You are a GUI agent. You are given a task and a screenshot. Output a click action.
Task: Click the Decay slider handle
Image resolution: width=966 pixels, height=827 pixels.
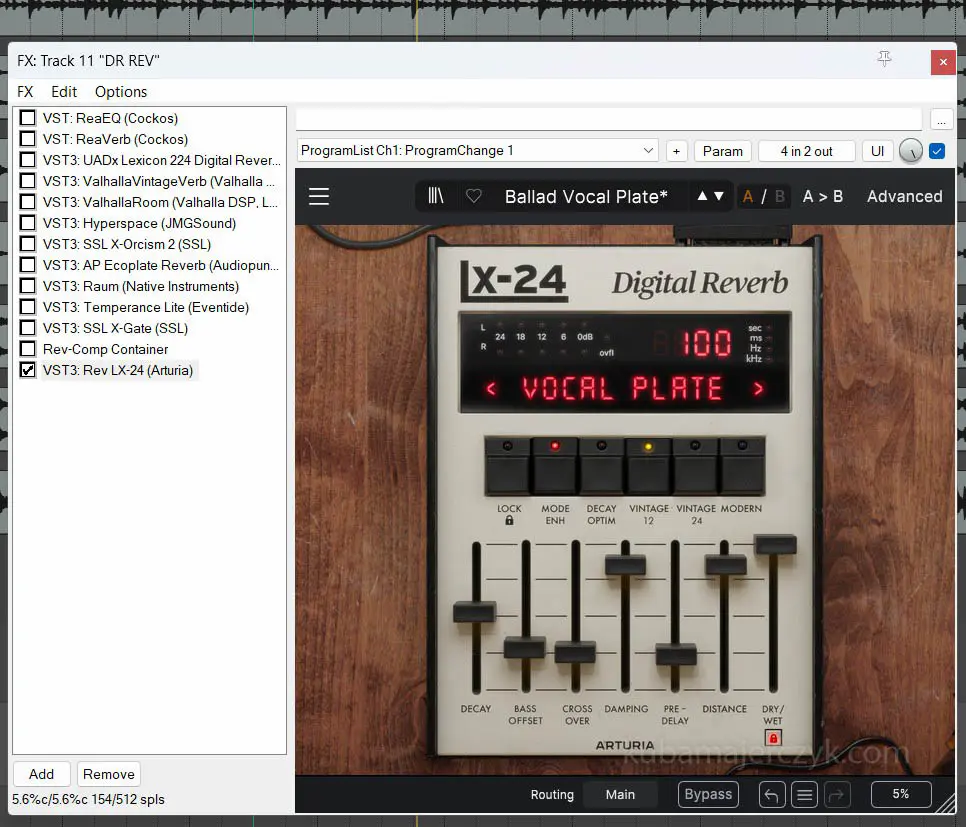point(474,612)
